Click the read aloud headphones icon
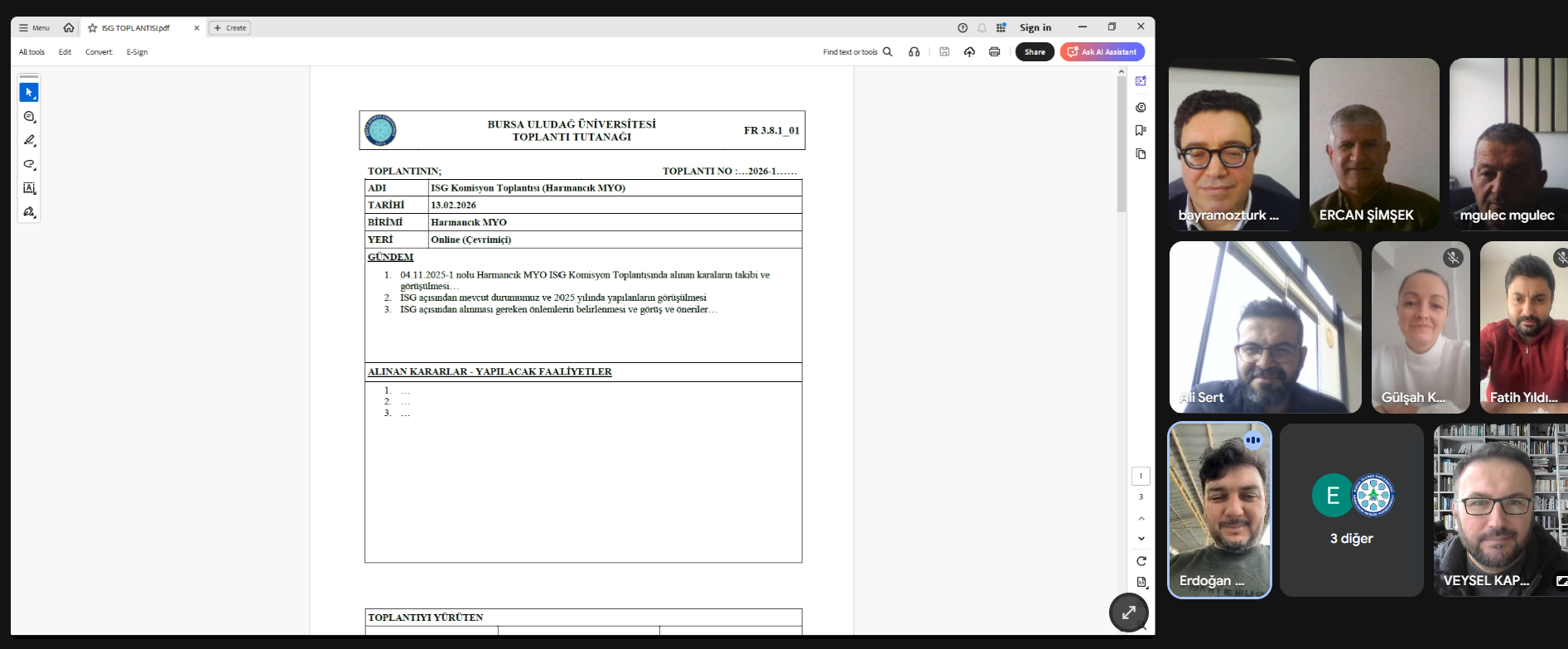 pyautogui.click(x=914, y=51)
